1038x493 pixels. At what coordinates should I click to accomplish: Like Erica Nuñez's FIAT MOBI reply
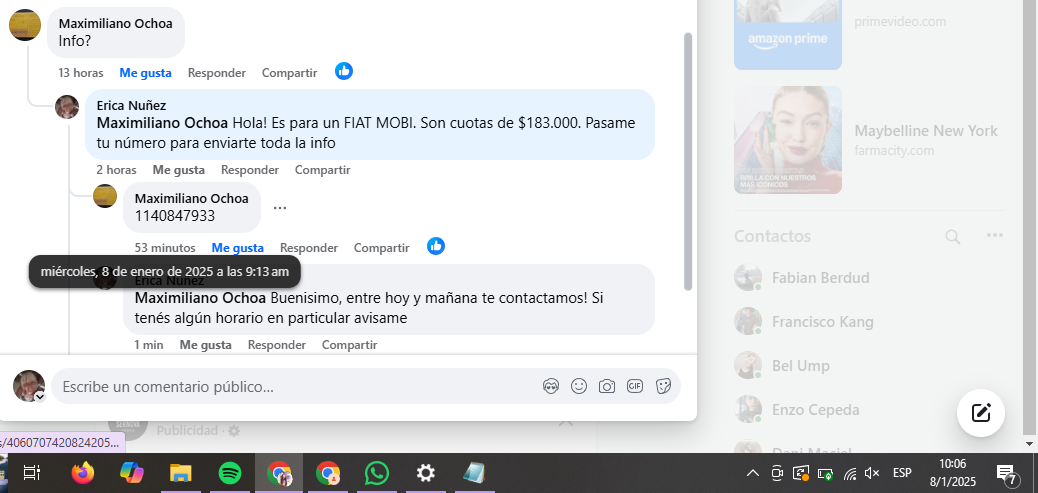tap(179, 170)
